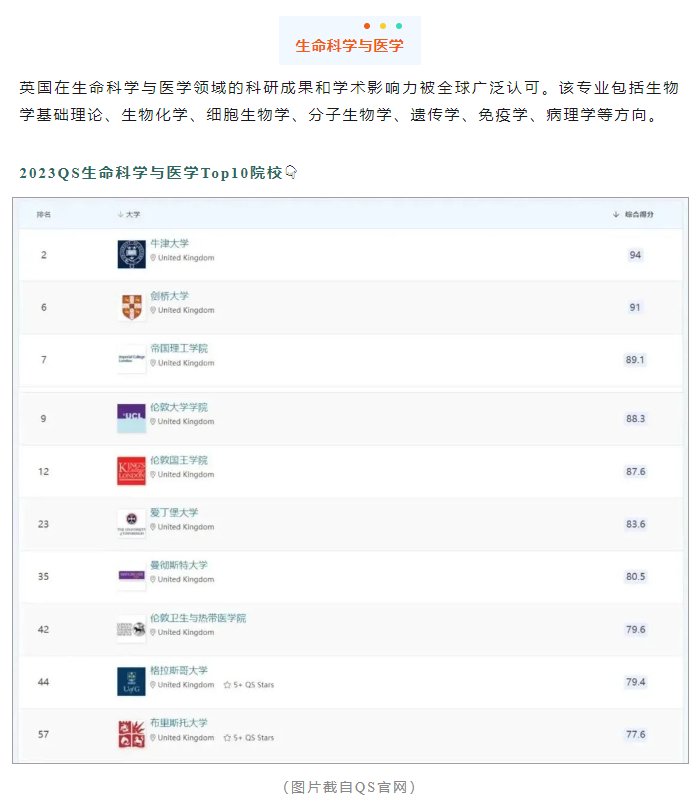The width and height of the screenshot is (699, 812).
Task: Open the 牛津大学 link
Action: point(169,243)
